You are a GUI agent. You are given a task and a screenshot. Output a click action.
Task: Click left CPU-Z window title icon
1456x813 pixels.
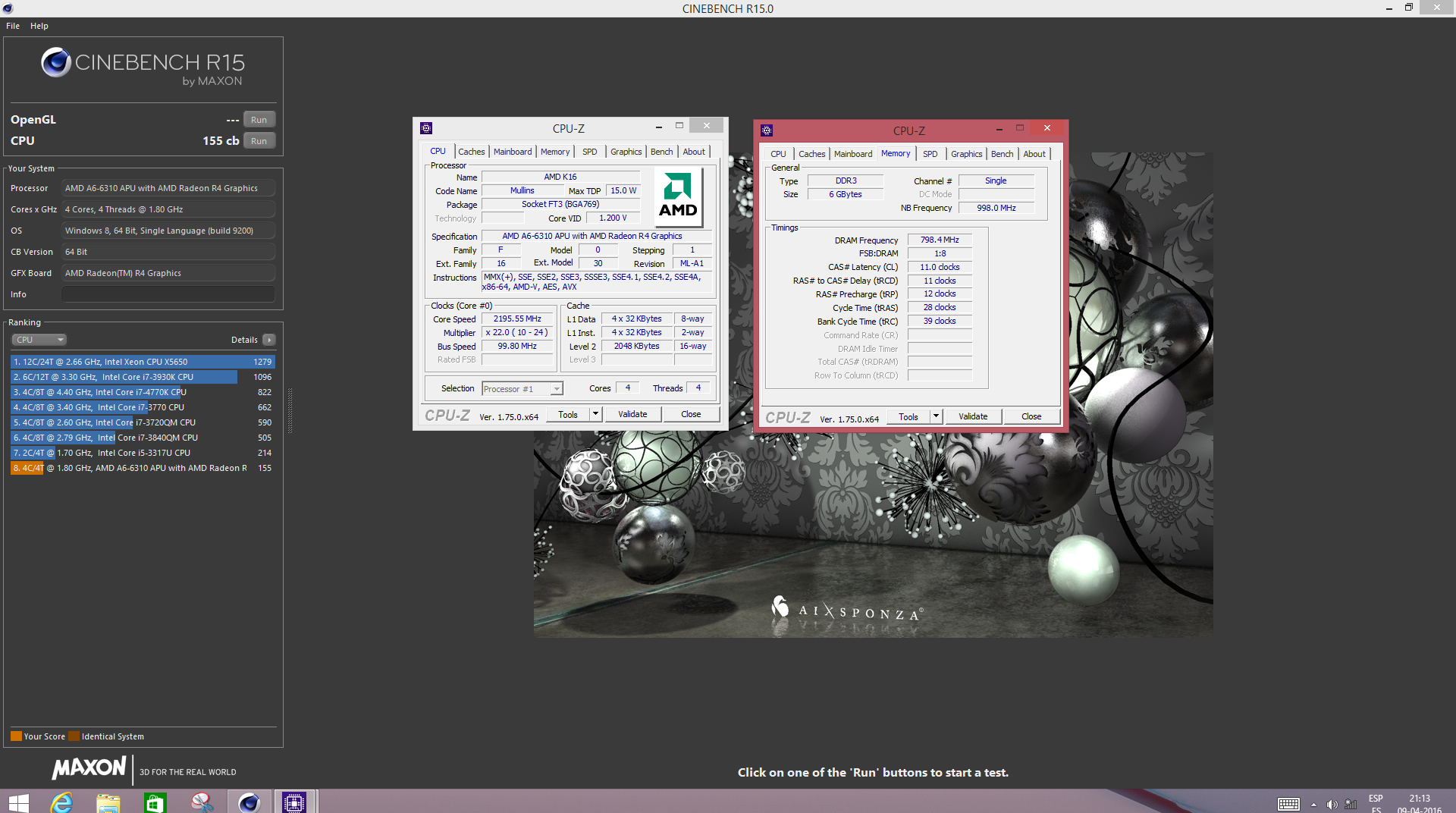pos(426,128)
